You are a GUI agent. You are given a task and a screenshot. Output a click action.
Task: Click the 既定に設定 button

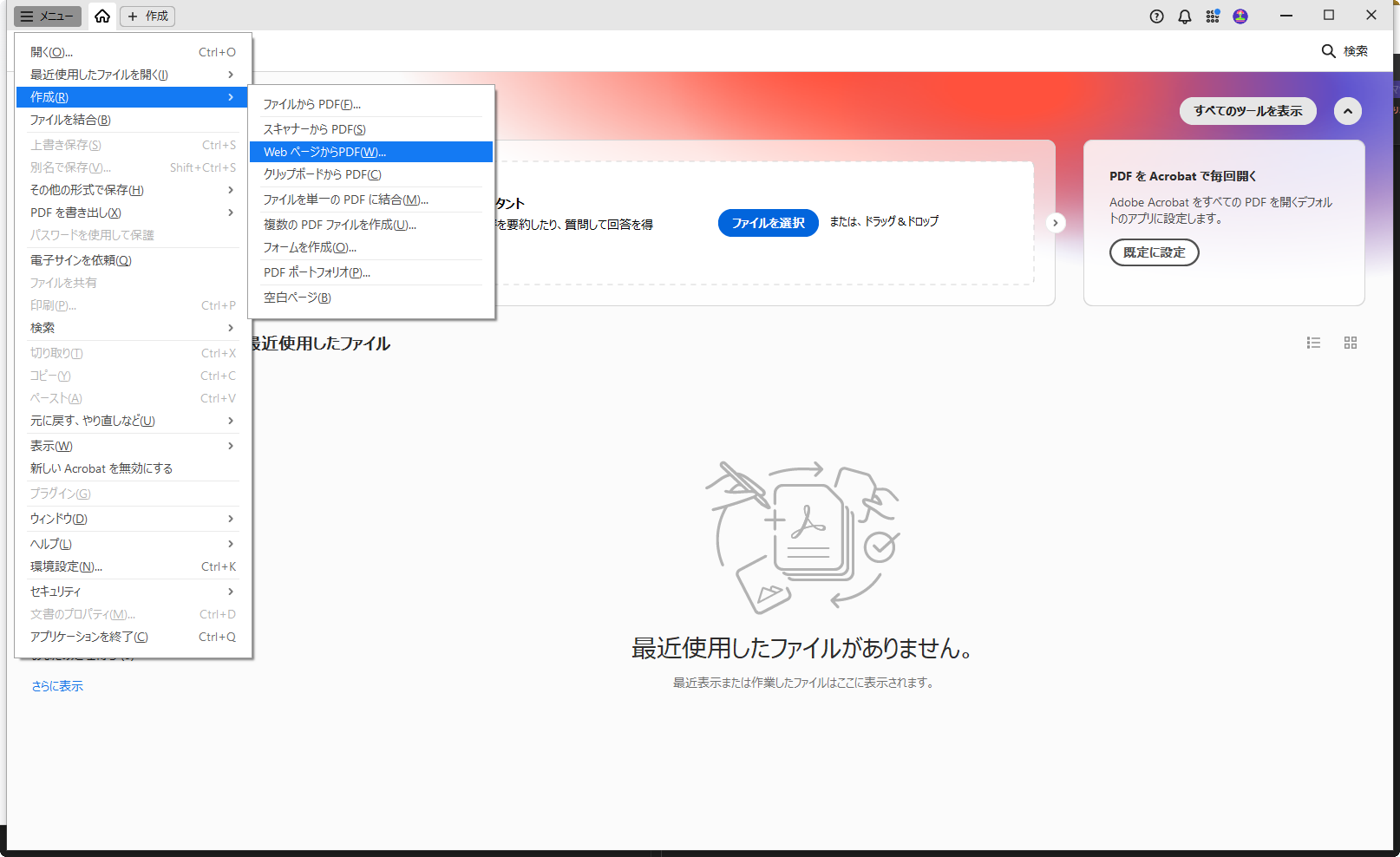[x=1154, y=252]
